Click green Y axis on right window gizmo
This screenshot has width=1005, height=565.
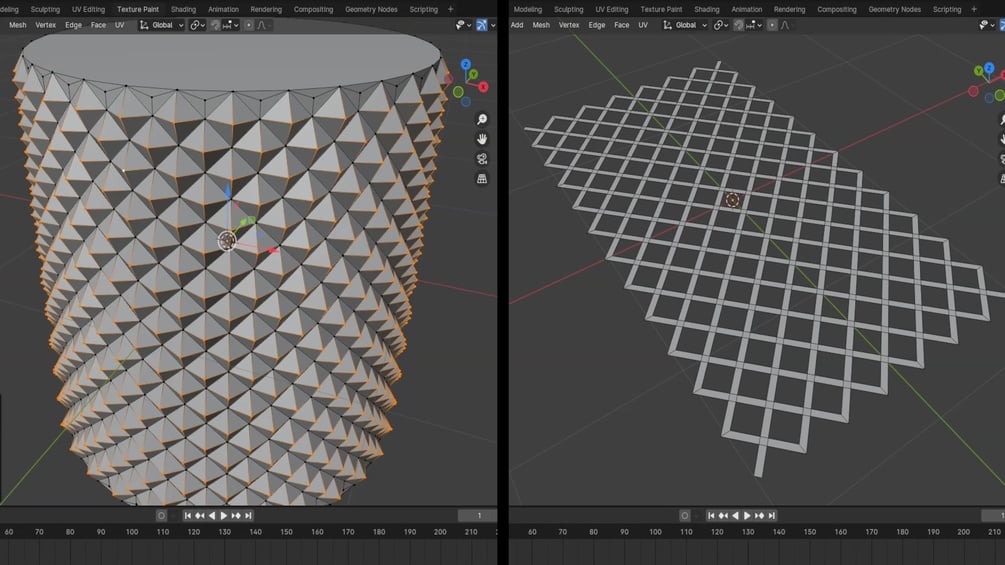979,71
